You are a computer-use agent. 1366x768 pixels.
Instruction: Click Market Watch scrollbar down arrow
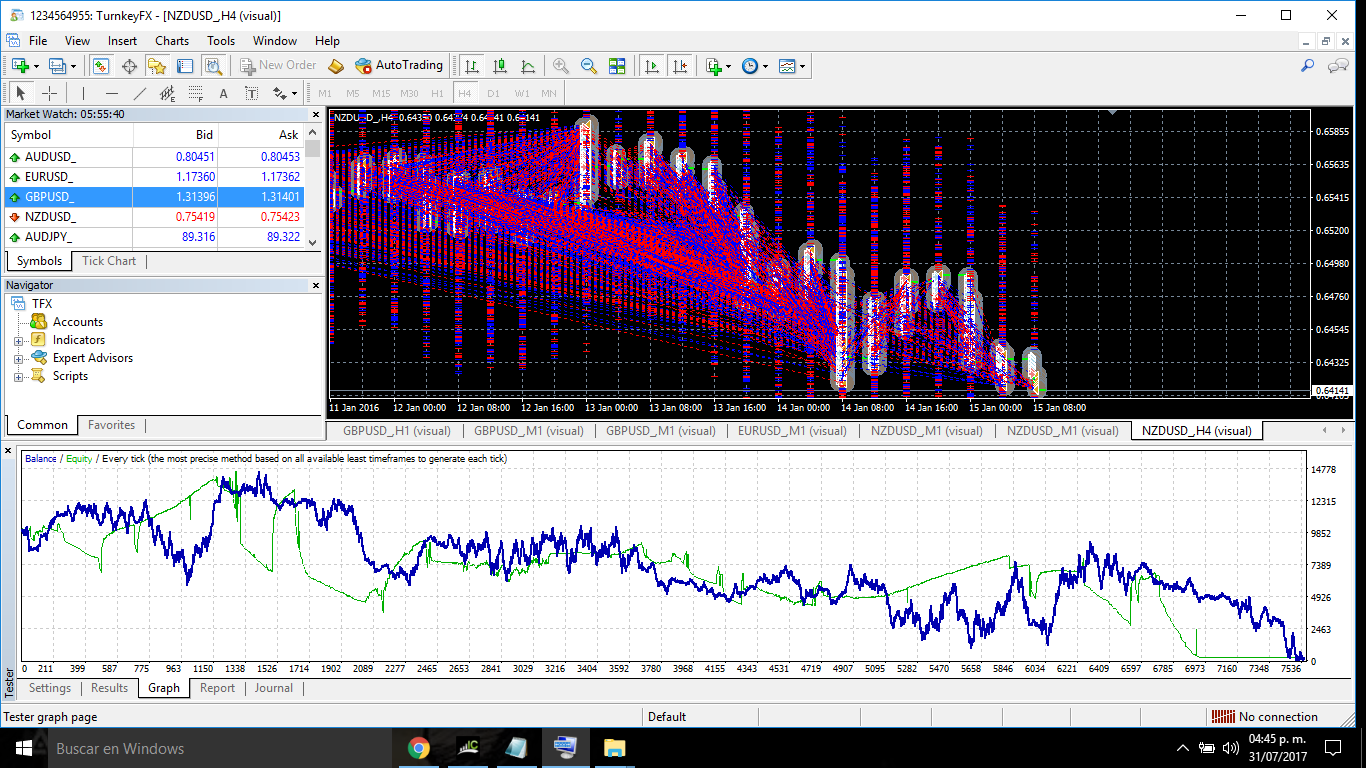(313, 242)
